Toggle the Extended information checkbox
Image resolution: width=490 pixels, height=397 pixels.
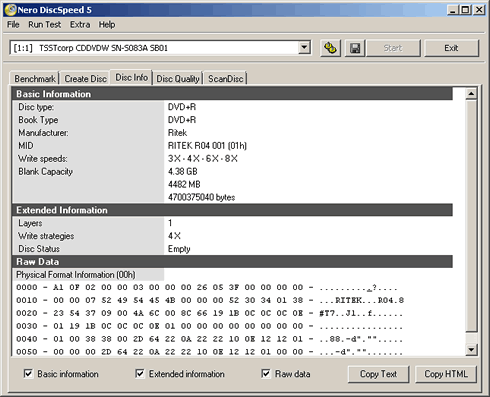coord(140,374)
